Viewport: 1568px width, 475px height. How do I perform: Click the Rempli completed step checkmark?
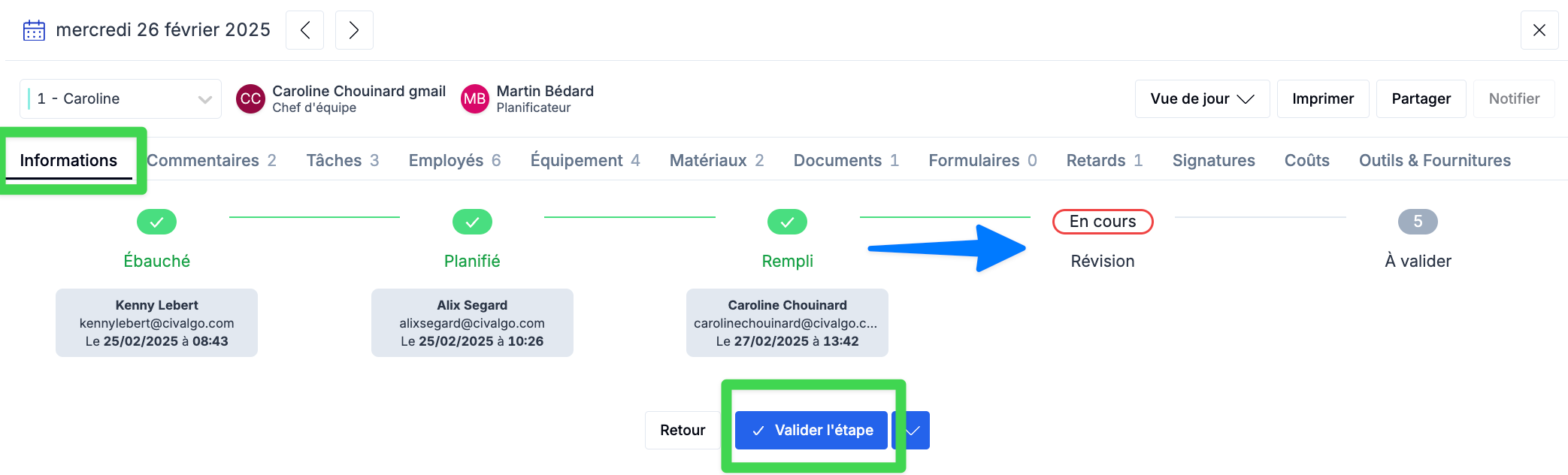787,222
